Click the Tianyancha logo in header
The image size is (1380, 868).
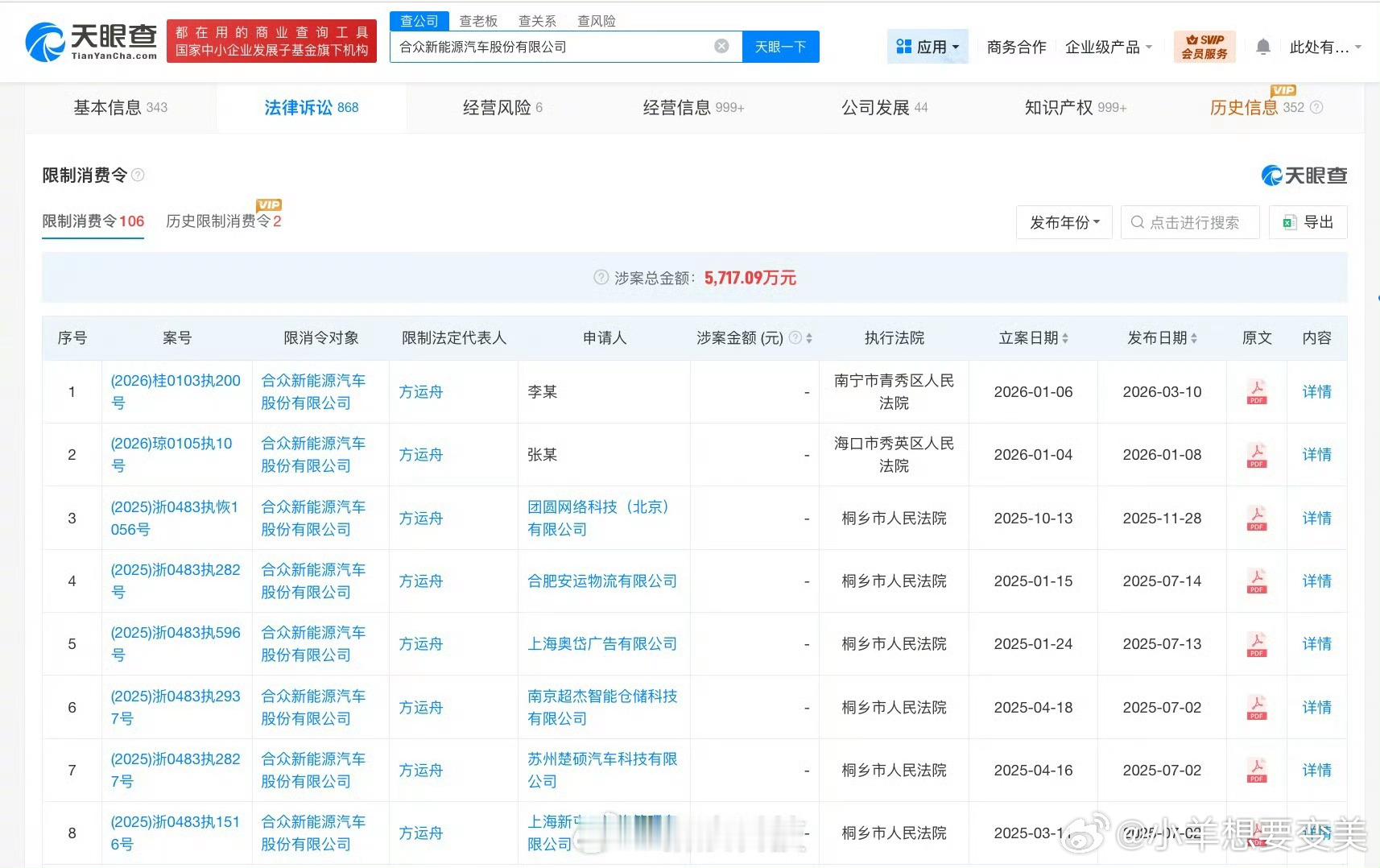91,42
